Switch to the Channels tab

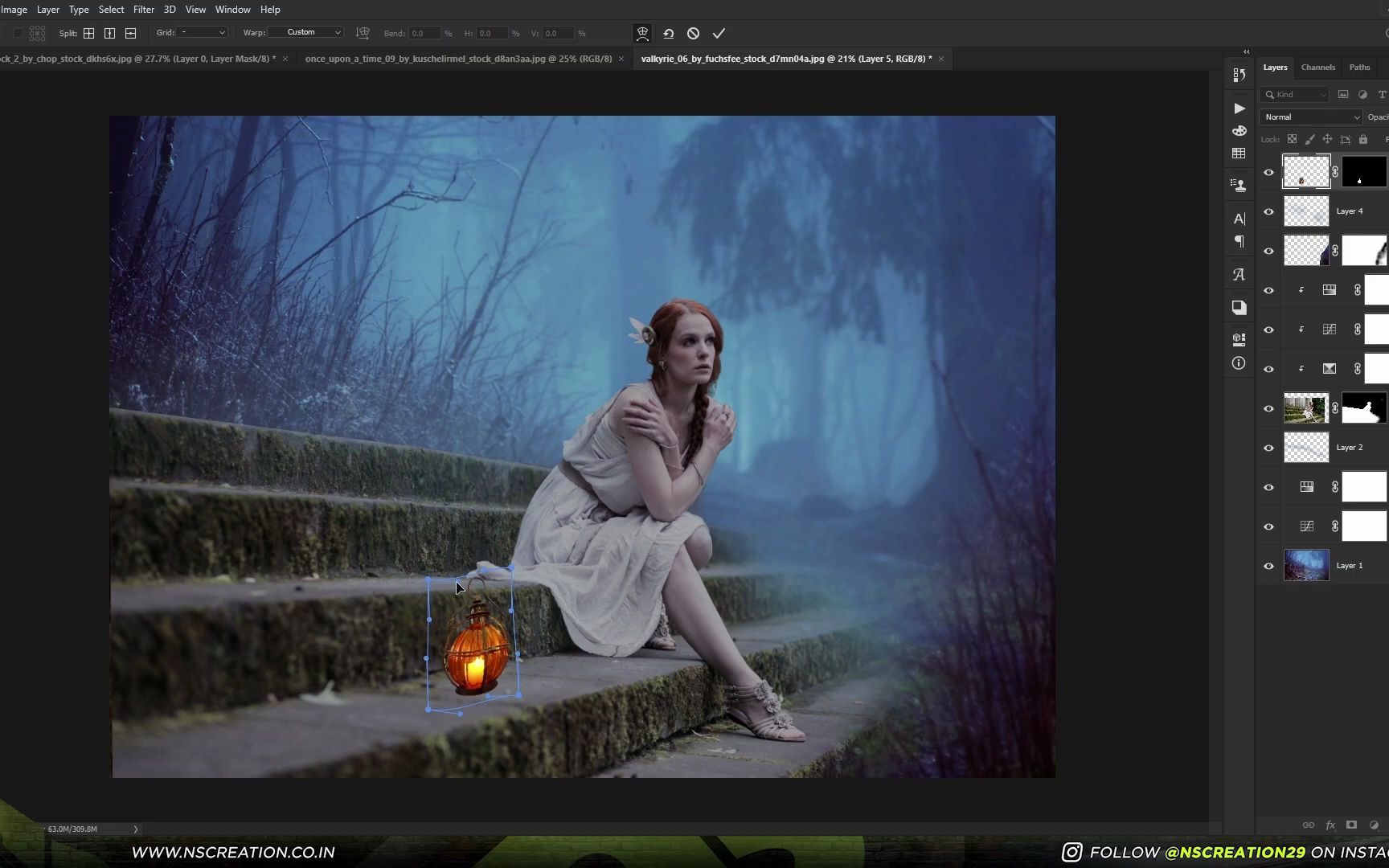[x=1317, y=68]
